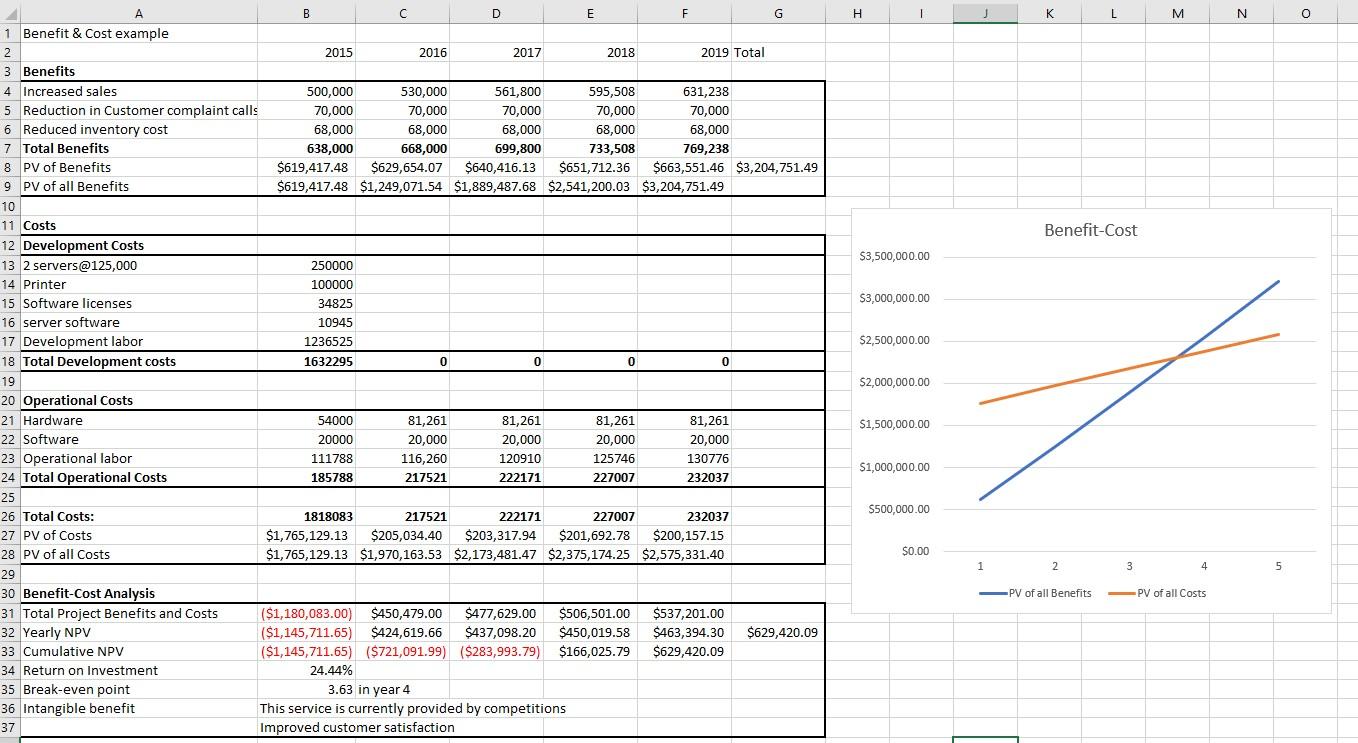The image size is (1358, 743).
Task: Click the Benefit-Cost chart title
Action: coord(1091,230)
